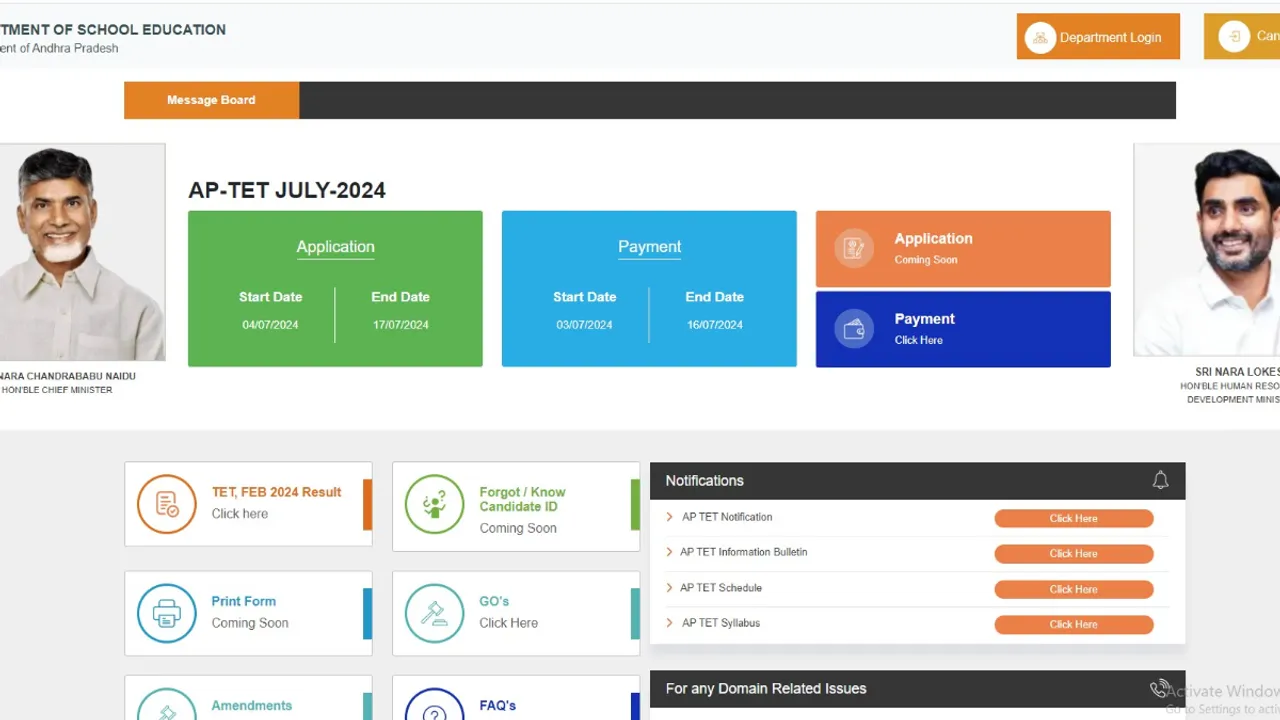This screenshot has width=1280, height=720.
Task: Click the Application end date 17/07/2024
Action: click(x=401, y=325)
